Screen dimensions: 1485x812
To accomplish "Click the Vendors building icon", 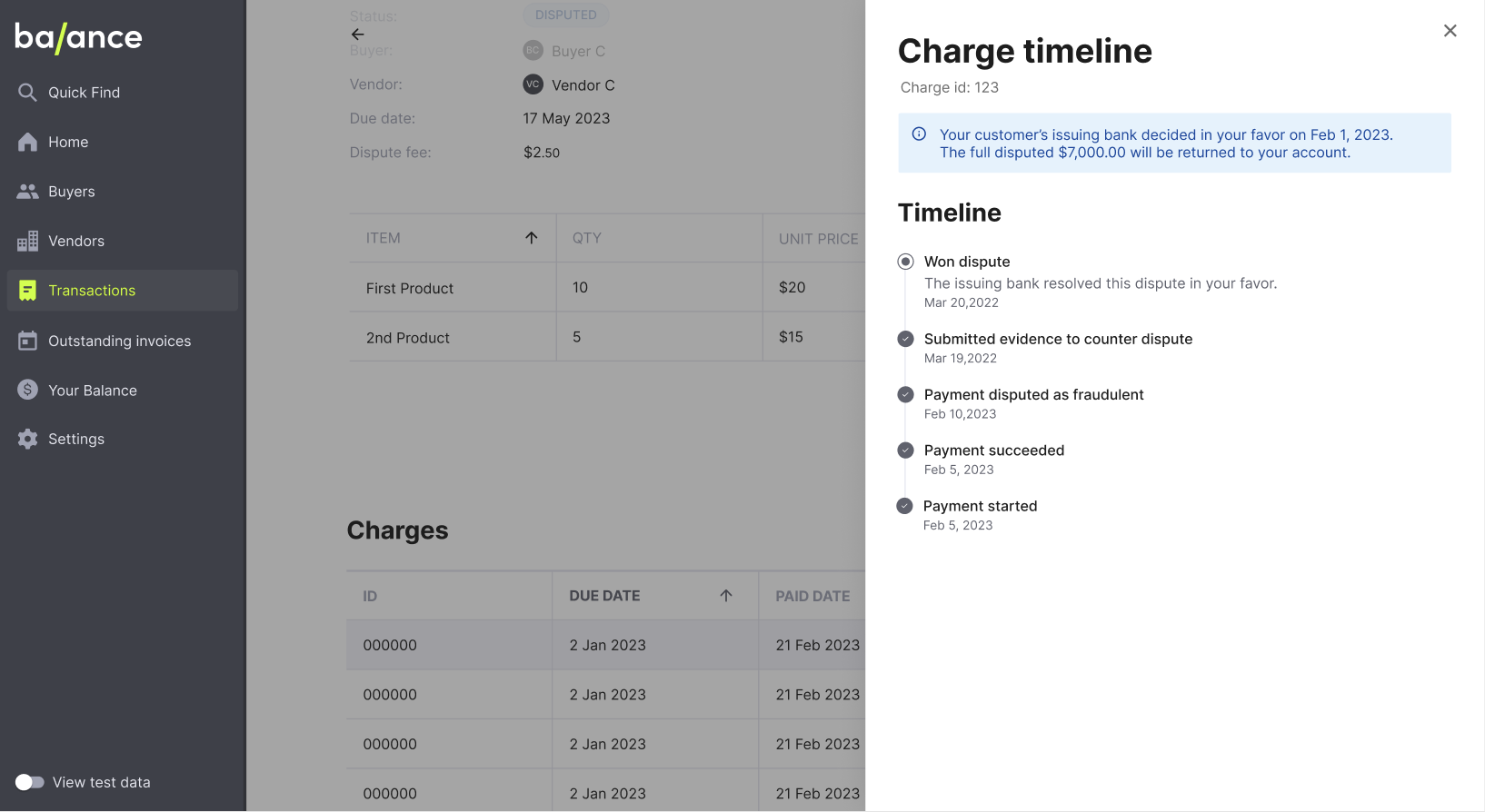I will click(x=27, y=241).
